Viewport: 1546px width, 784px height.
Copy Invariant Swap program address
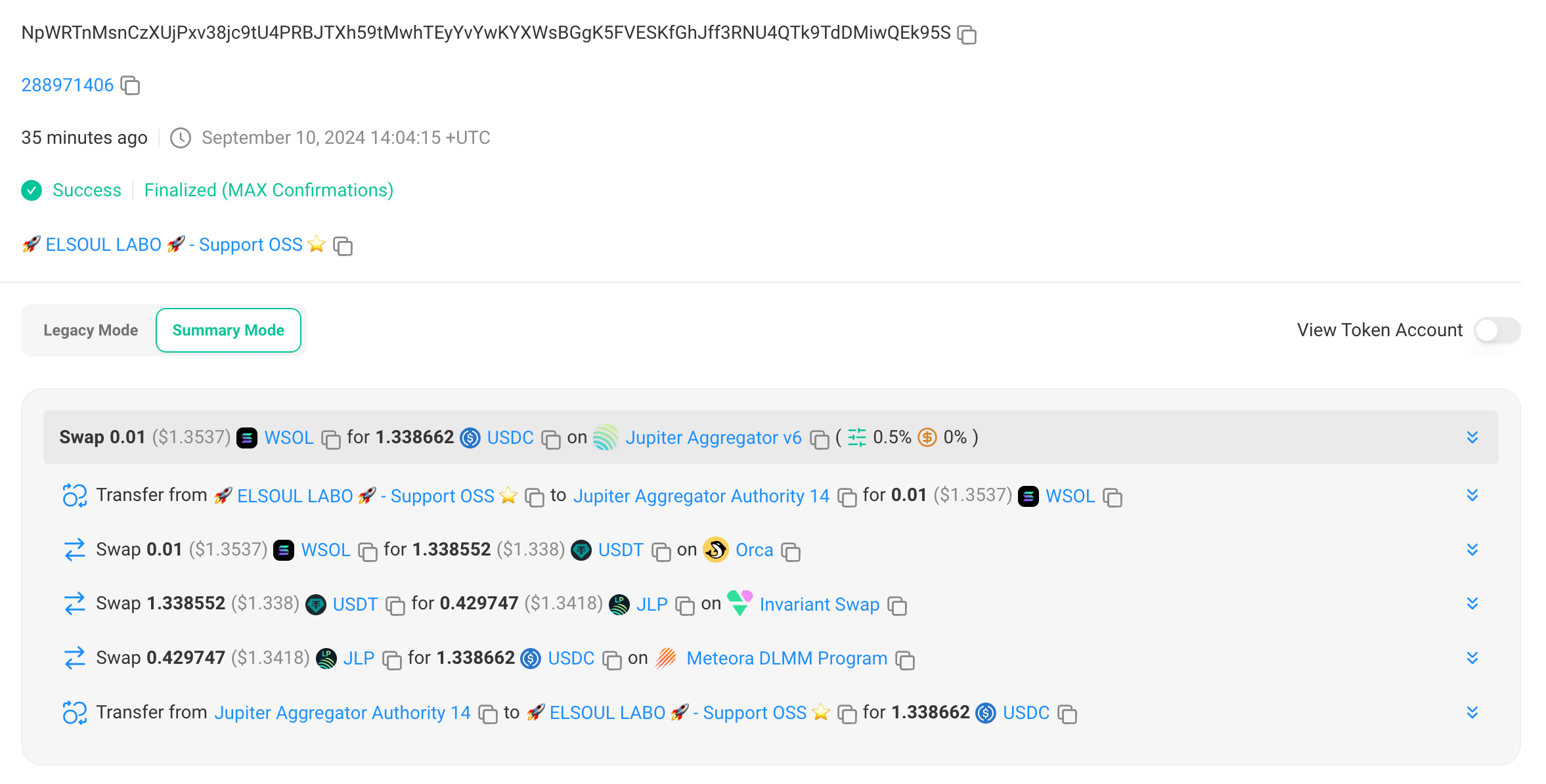pyautogui.click(x=897, y=606)
